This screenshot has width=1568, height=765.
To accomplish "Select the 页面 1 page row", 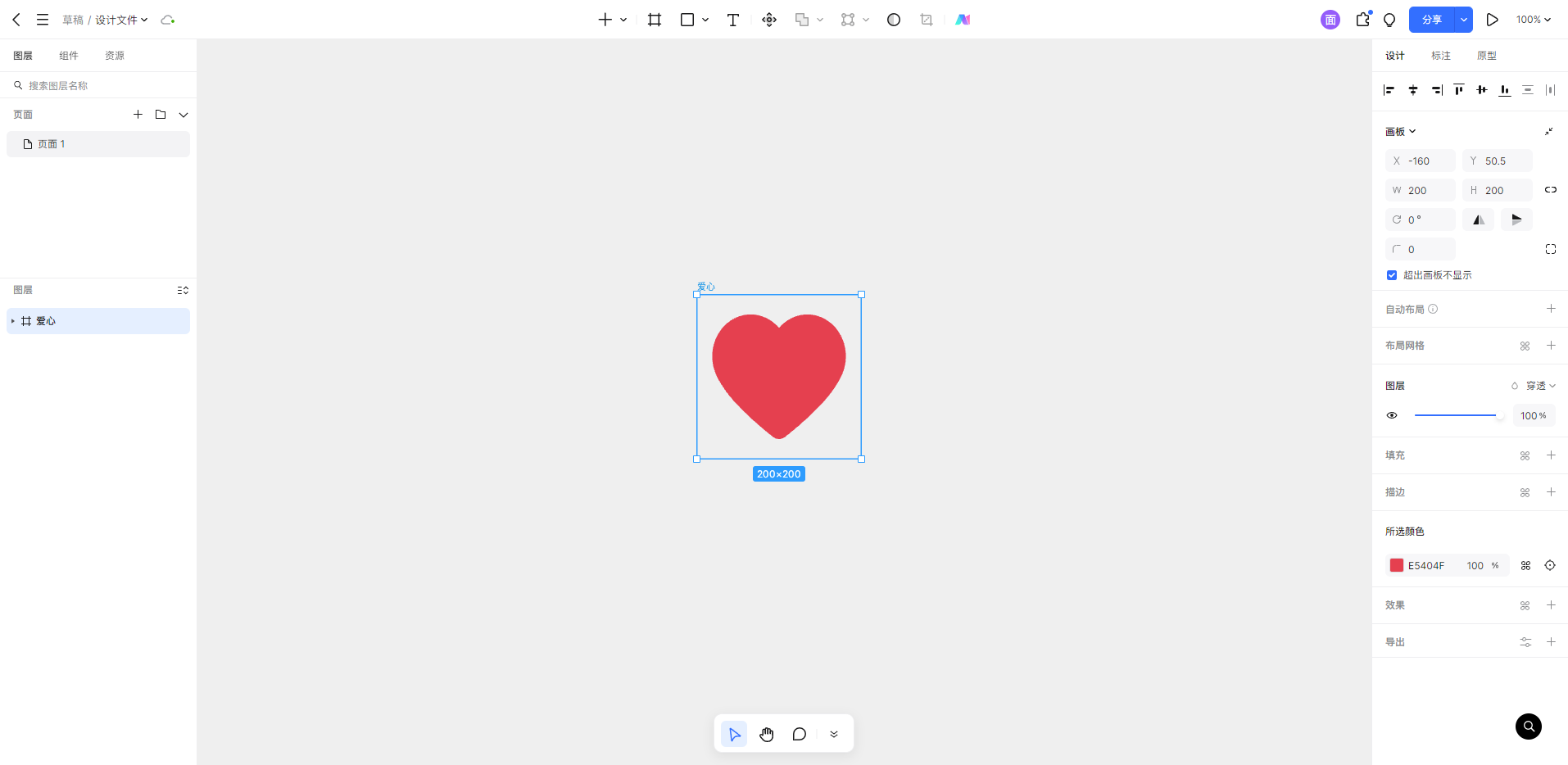I will [x=98, y=144].
